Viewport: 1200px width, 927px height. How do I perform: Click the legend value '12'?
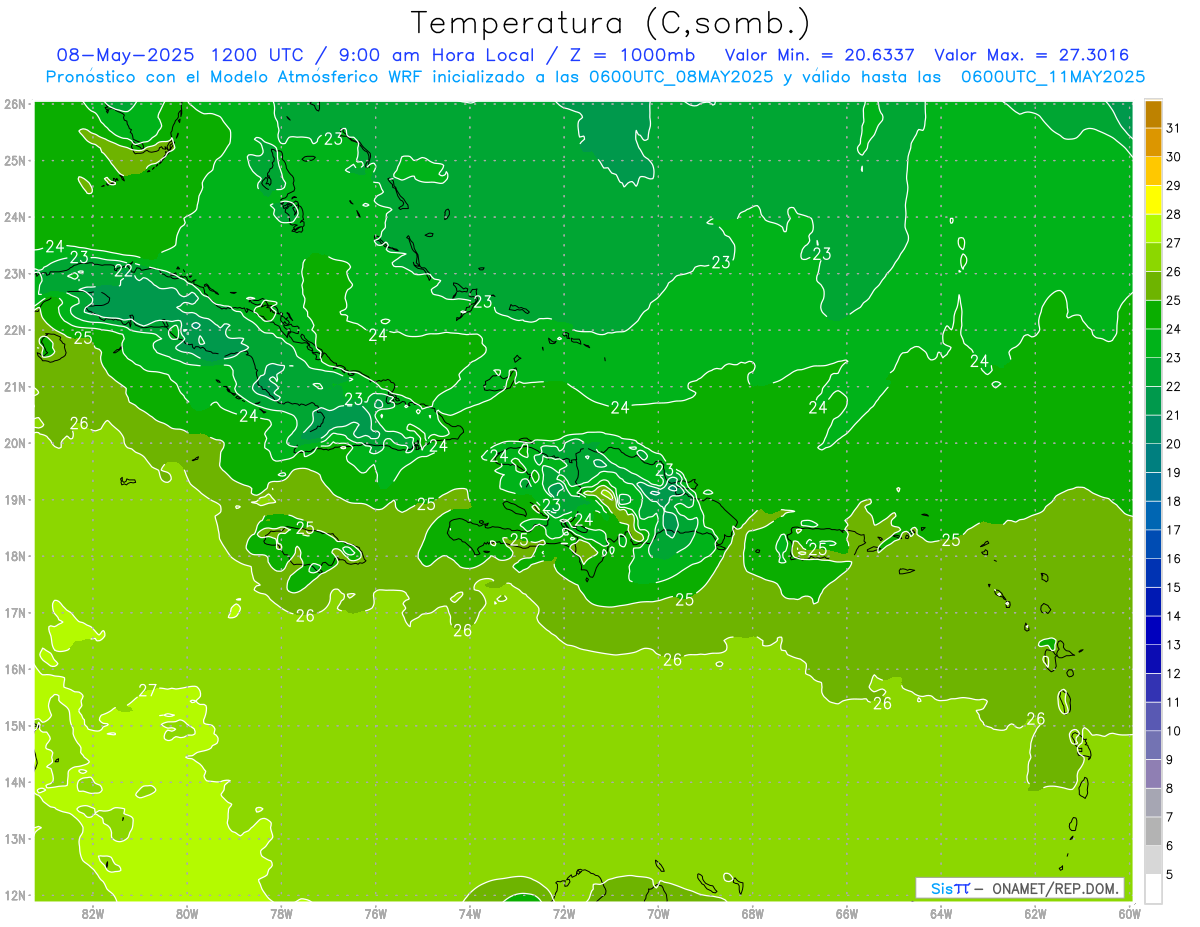click(x=1173, y=673)
